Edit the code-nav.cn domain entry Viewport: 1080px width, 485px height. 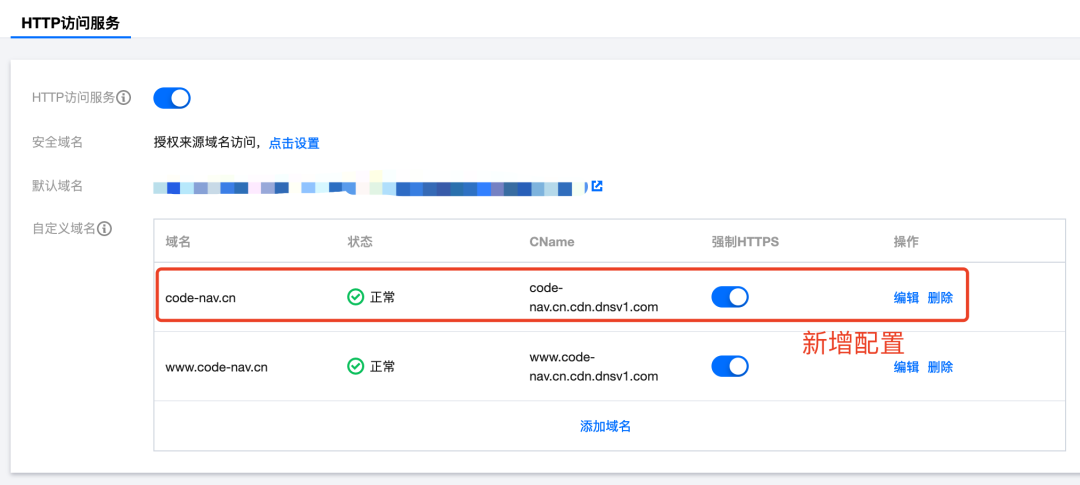click(906, 297)
